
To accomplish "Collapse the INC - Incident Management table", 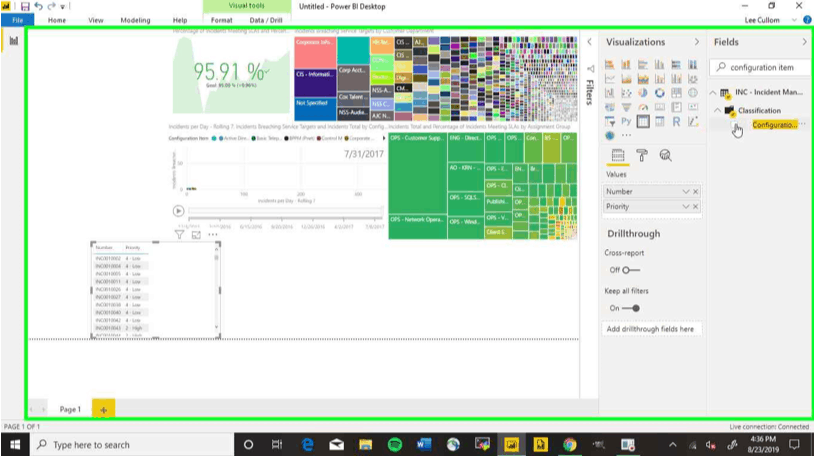I will pos(712,93).
